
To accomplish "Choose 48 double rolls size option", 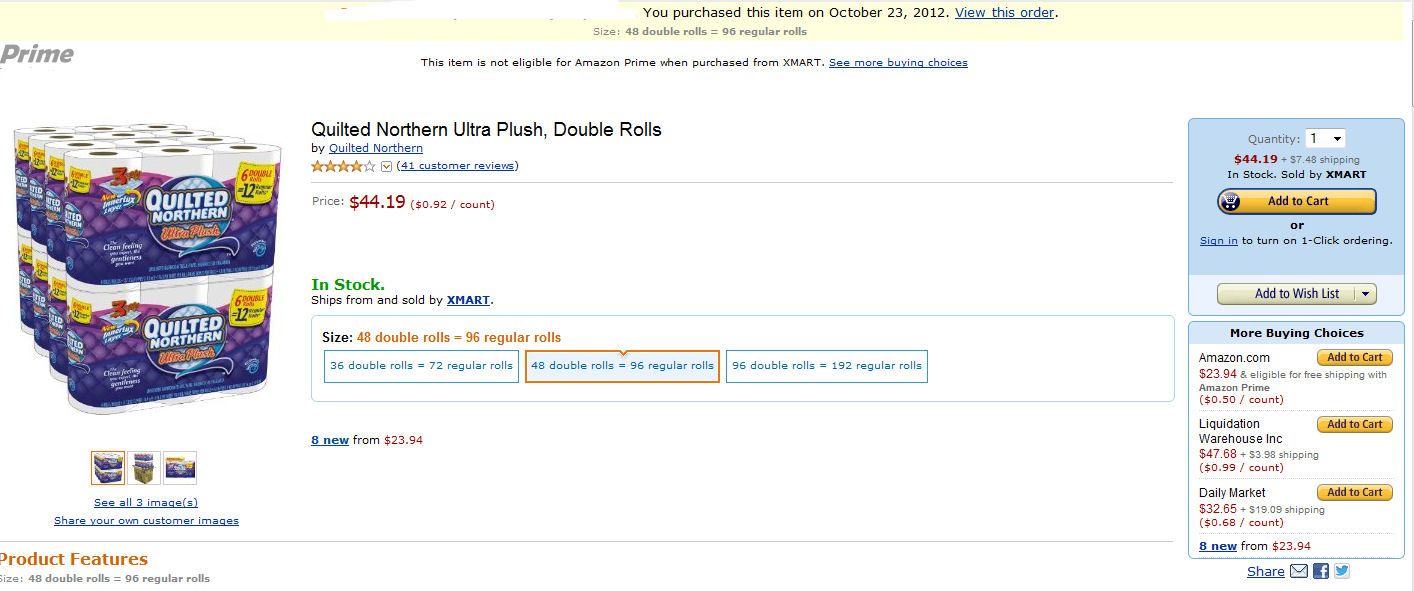I will point(622,366).
